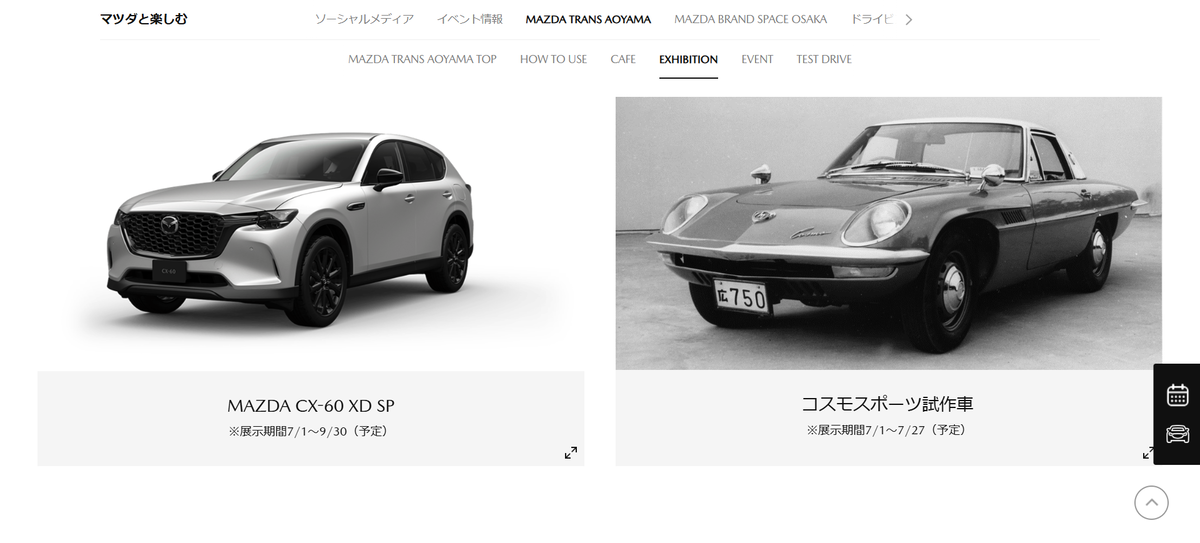Click the calendar icon on right sidebar
This screenshot has width=1200, height=543.
click(x=1177, y=395)
